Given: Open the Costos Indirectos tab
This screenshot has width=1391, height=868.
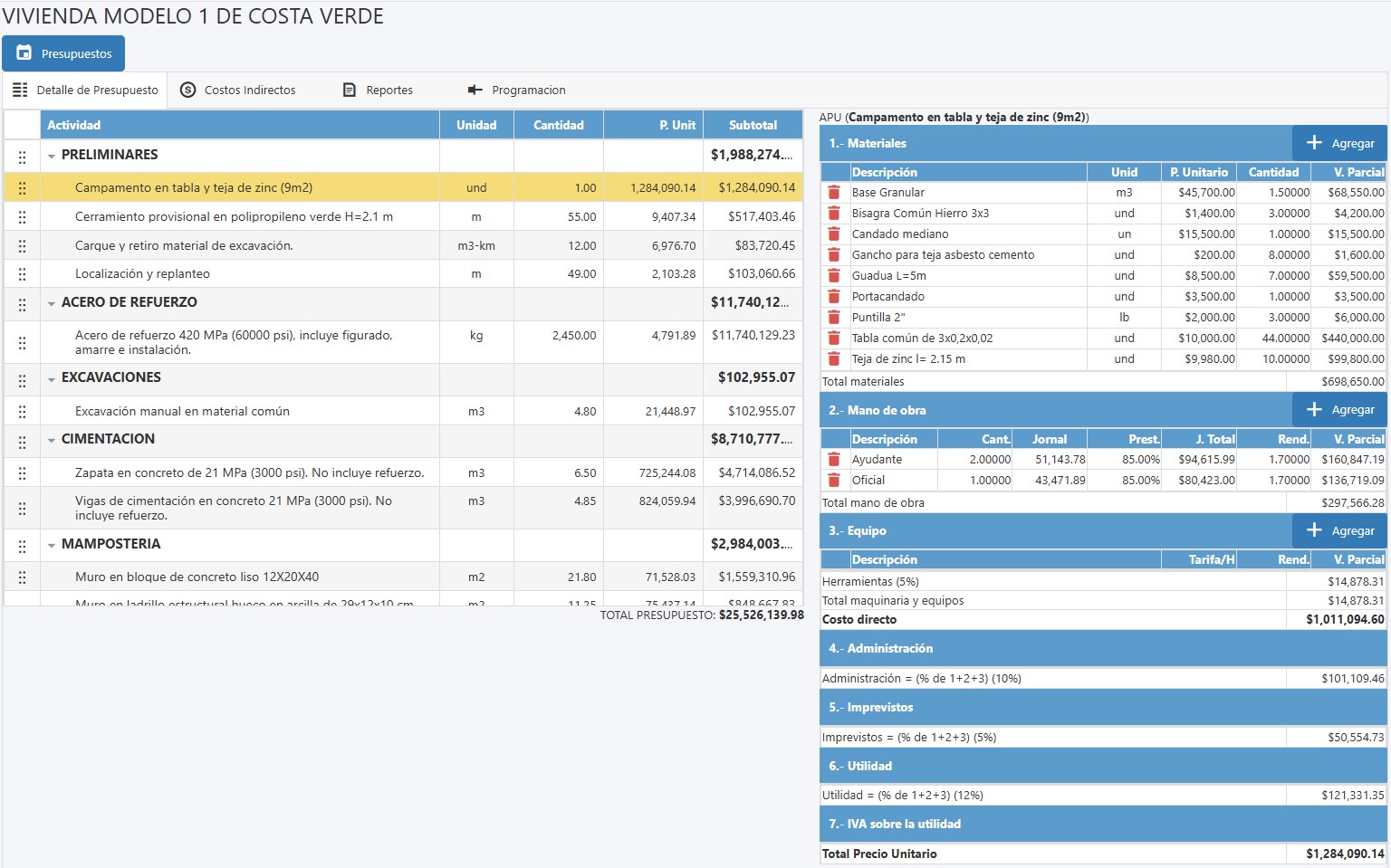Looking at the screenshot, I should coord(238,91).
